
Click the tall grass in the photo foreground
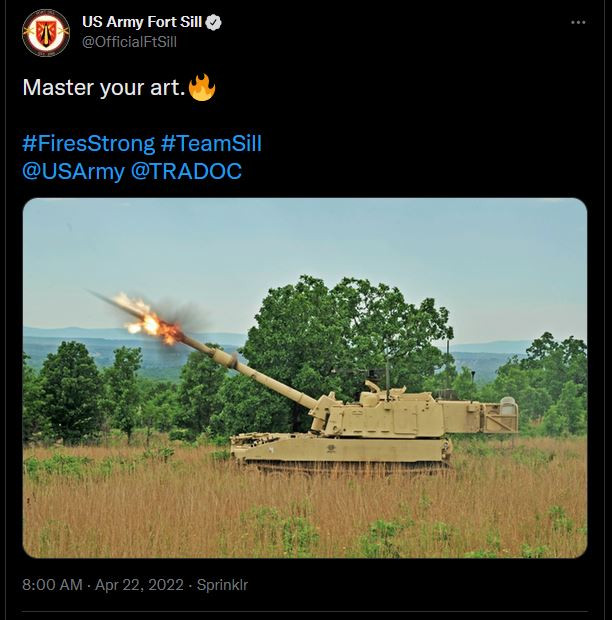tap(300, 510)
